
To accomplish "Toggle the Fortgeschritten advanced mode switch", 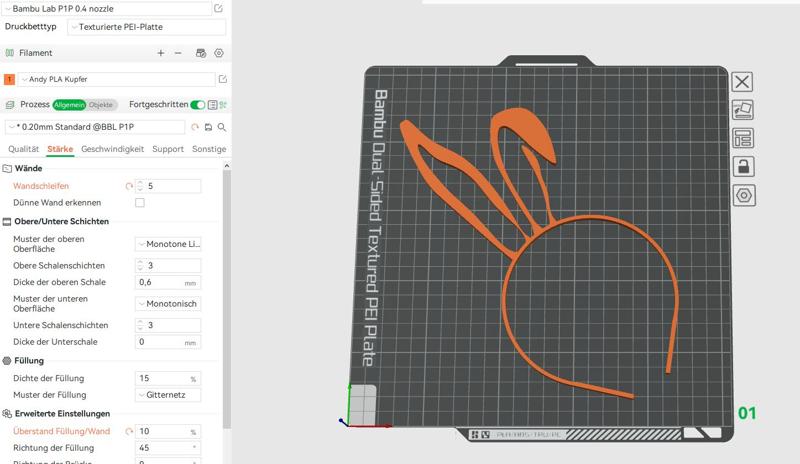I will click(x=197, y=105).
